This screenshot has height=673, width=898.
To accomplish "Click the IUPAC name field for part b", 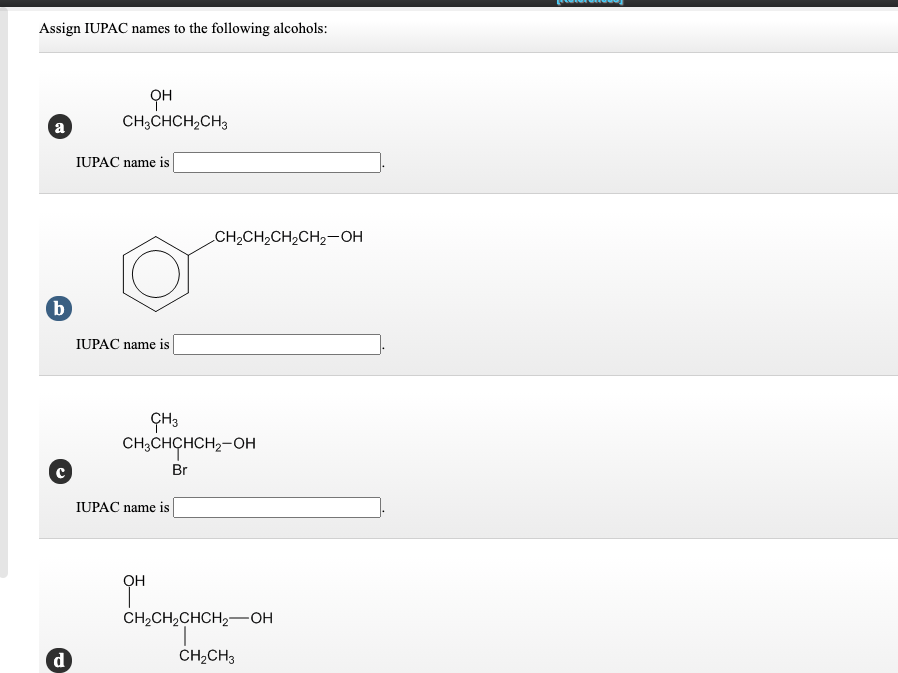I will (x=275, y=344).
